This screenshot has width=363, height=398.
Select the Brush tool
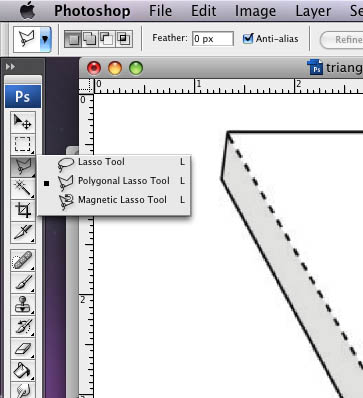click(23, 282)
